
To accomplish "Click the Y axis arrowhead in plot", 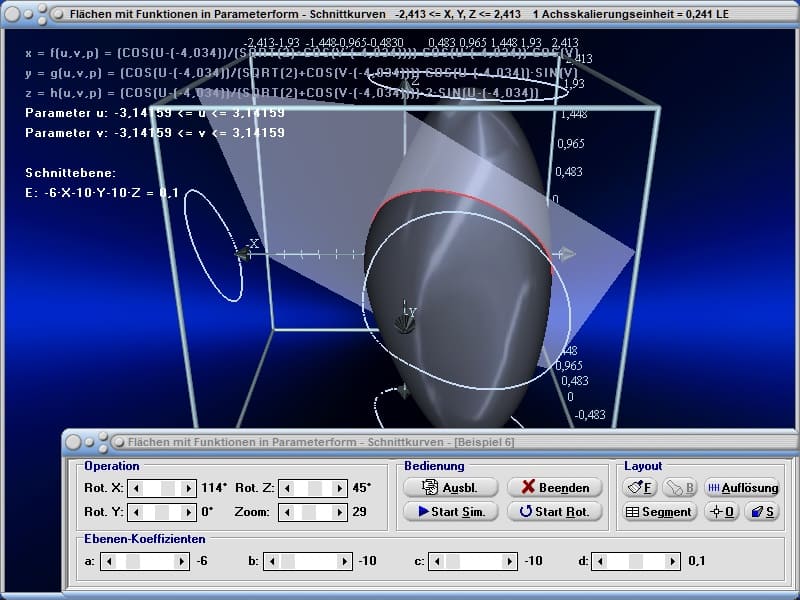I will (x=405, y=322).
